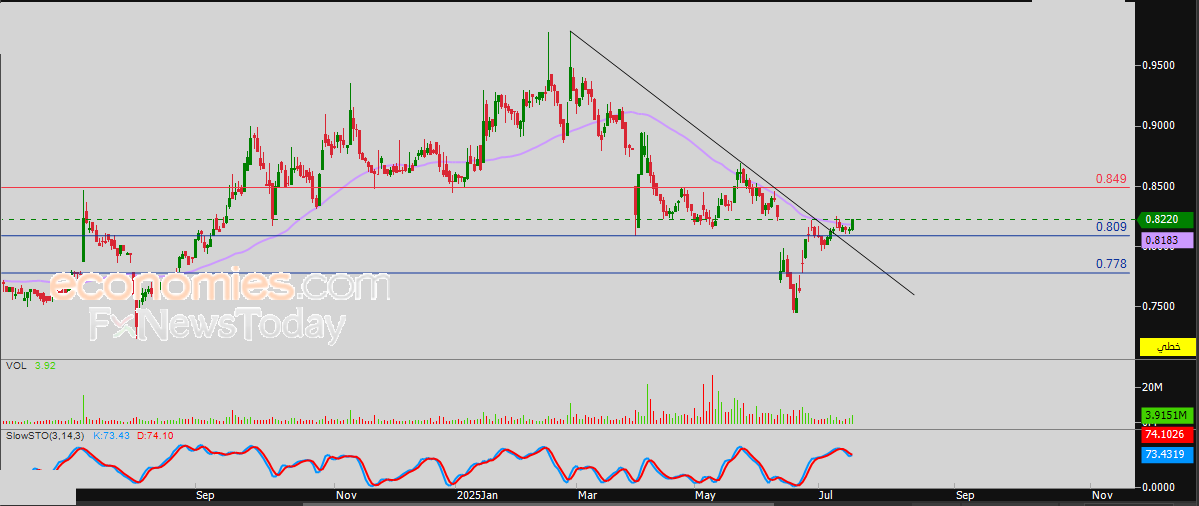
Task: Click the Sep date label left side
Action: (205, 495)
